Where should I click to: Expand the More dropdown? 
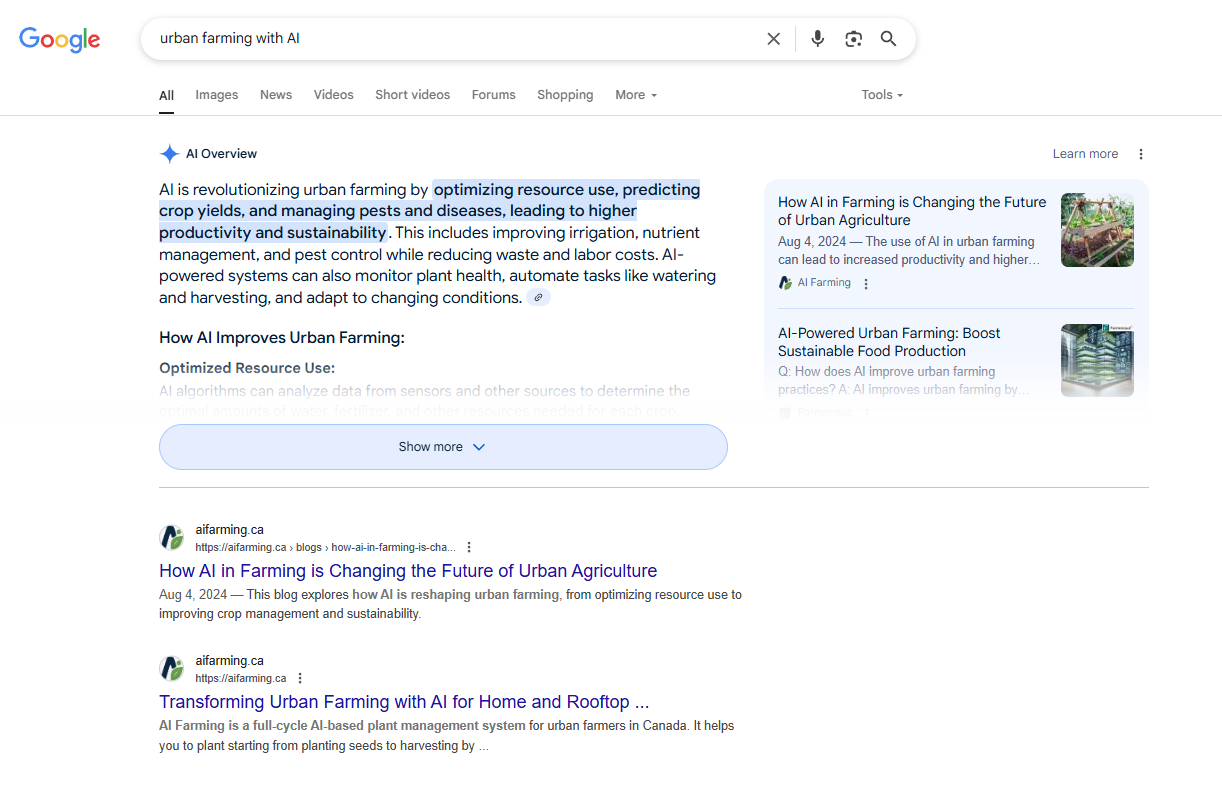tap(636, 95)
